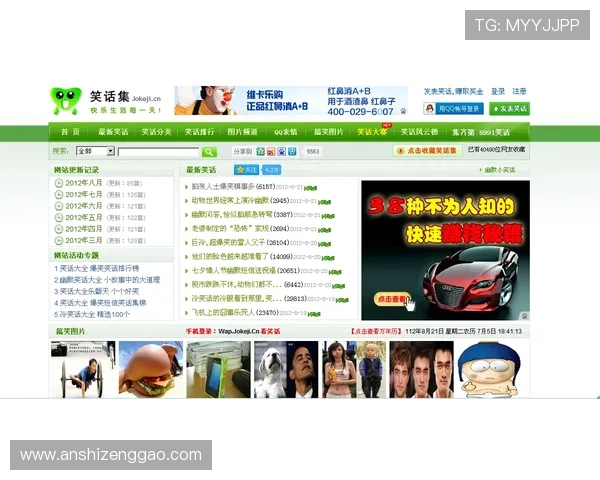Open 笑话风云榜 navigation item
This screenshot has width=600, height=480.
coord(419,132)
